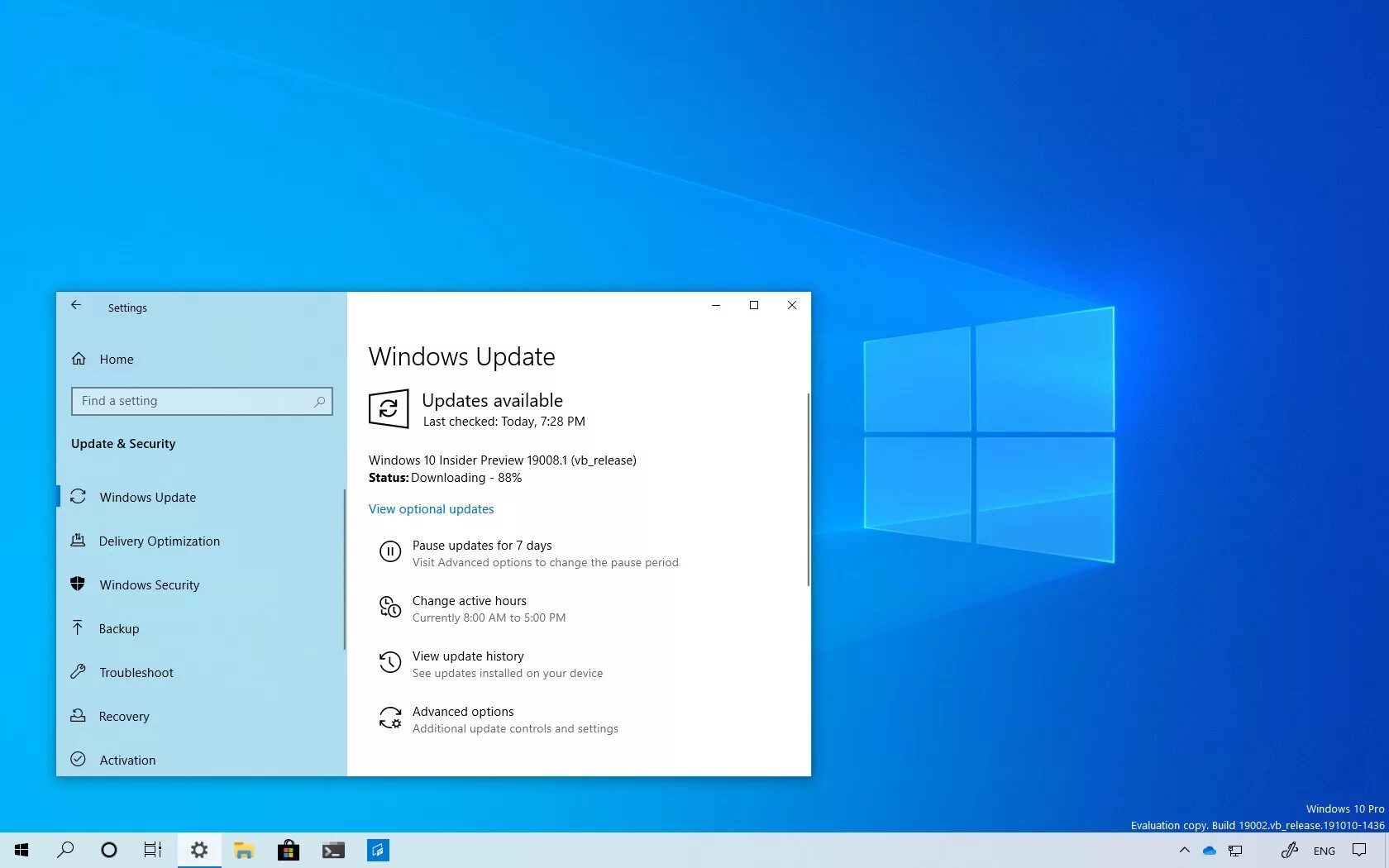Open the blue music-note app on the taskbar
1389x868 pixels.
click(378, 850)
